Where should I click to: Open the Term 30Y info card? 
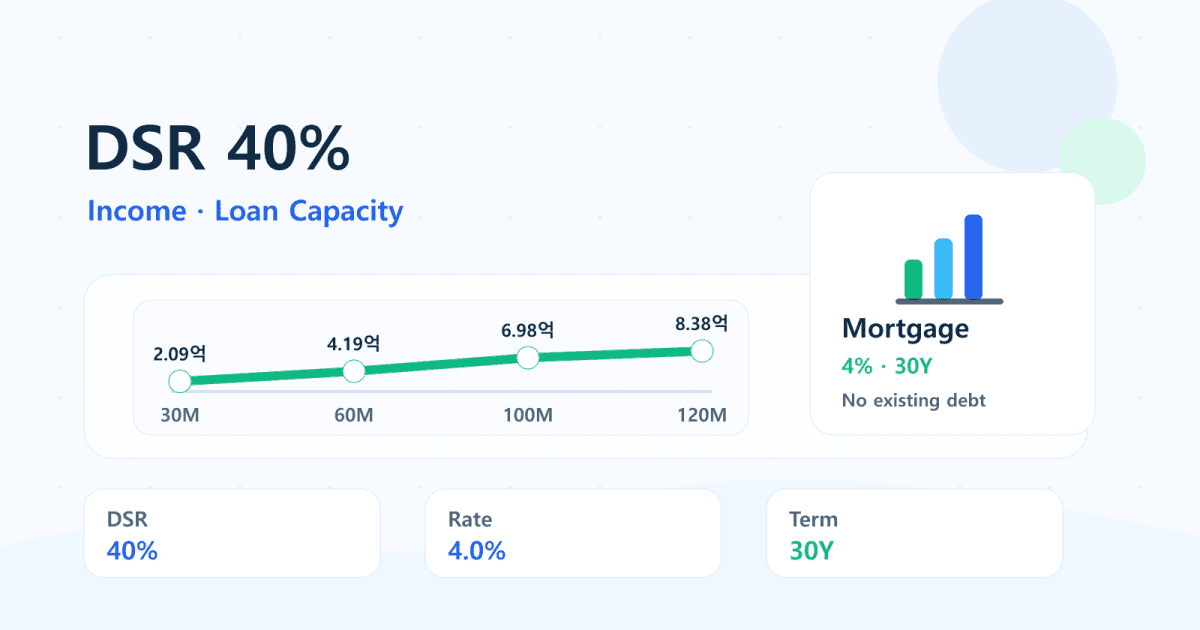(x=914, y=533)
